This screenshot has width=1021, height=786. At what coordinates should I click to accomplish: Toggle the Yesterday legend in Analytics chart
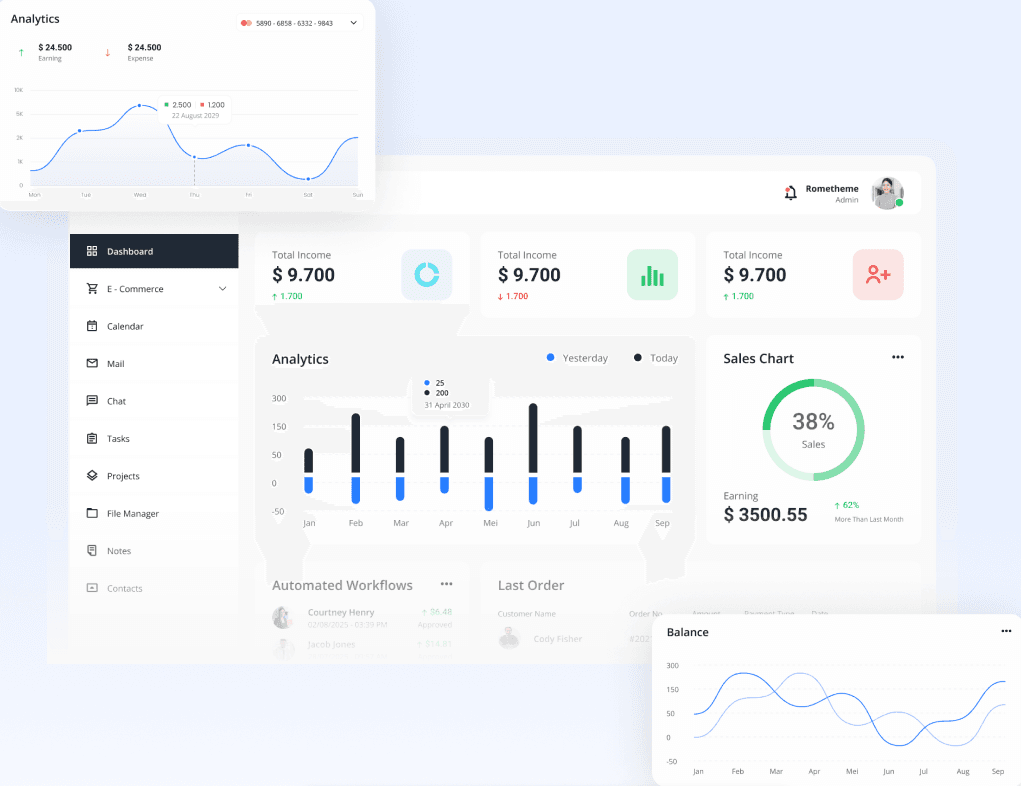pyautogui.click(x=576, y=357)
